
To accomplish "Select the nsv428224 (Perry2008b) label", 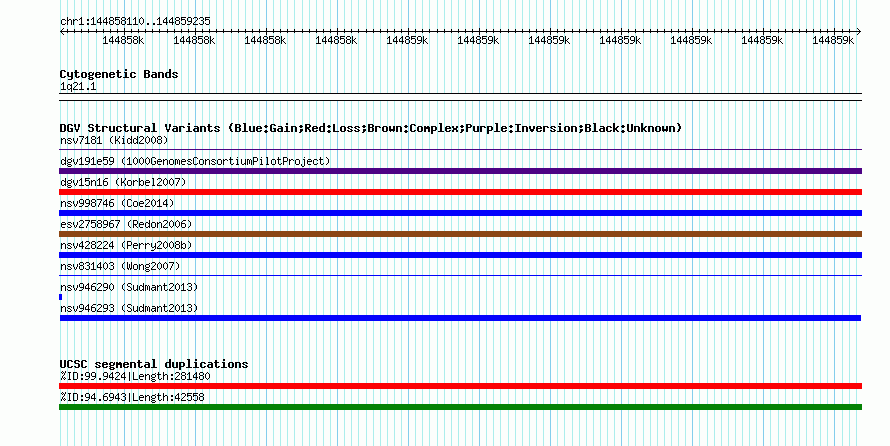I will pos(126,245).
